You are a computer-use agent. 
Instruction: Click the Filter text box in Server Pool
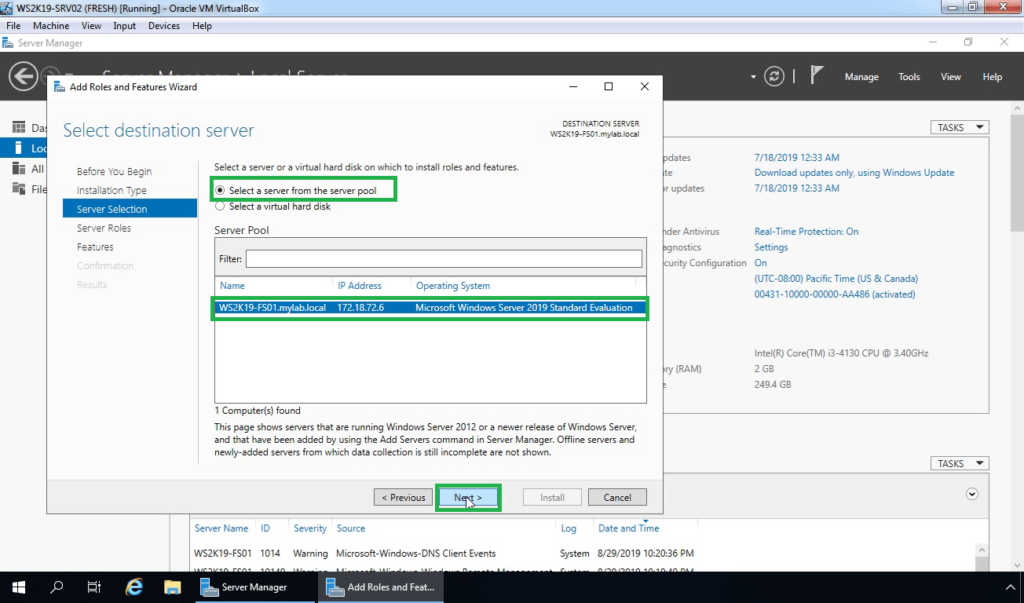443,259
